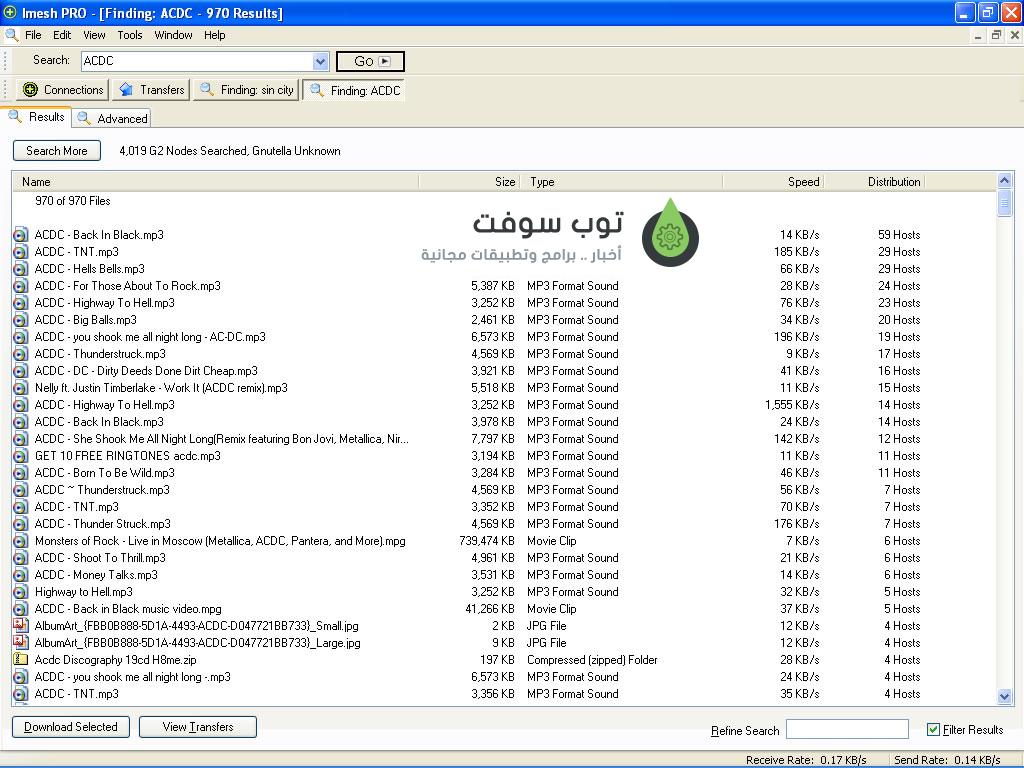The image size is (1024, 768).
Task: Click the Imesh PRO title bar app icon
Action: click(x=10, y=12)
